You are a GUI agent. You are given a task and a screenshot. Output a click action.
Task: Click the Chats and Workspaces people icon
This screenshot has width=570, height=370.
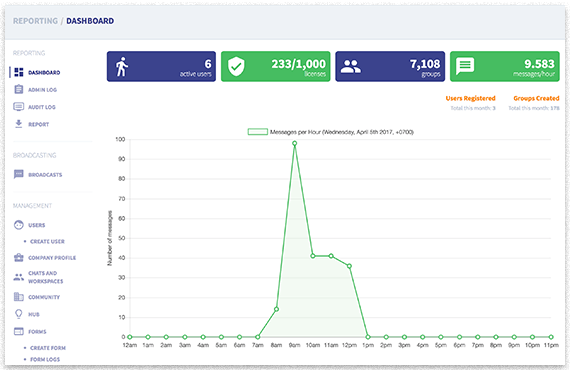point(19,277)
